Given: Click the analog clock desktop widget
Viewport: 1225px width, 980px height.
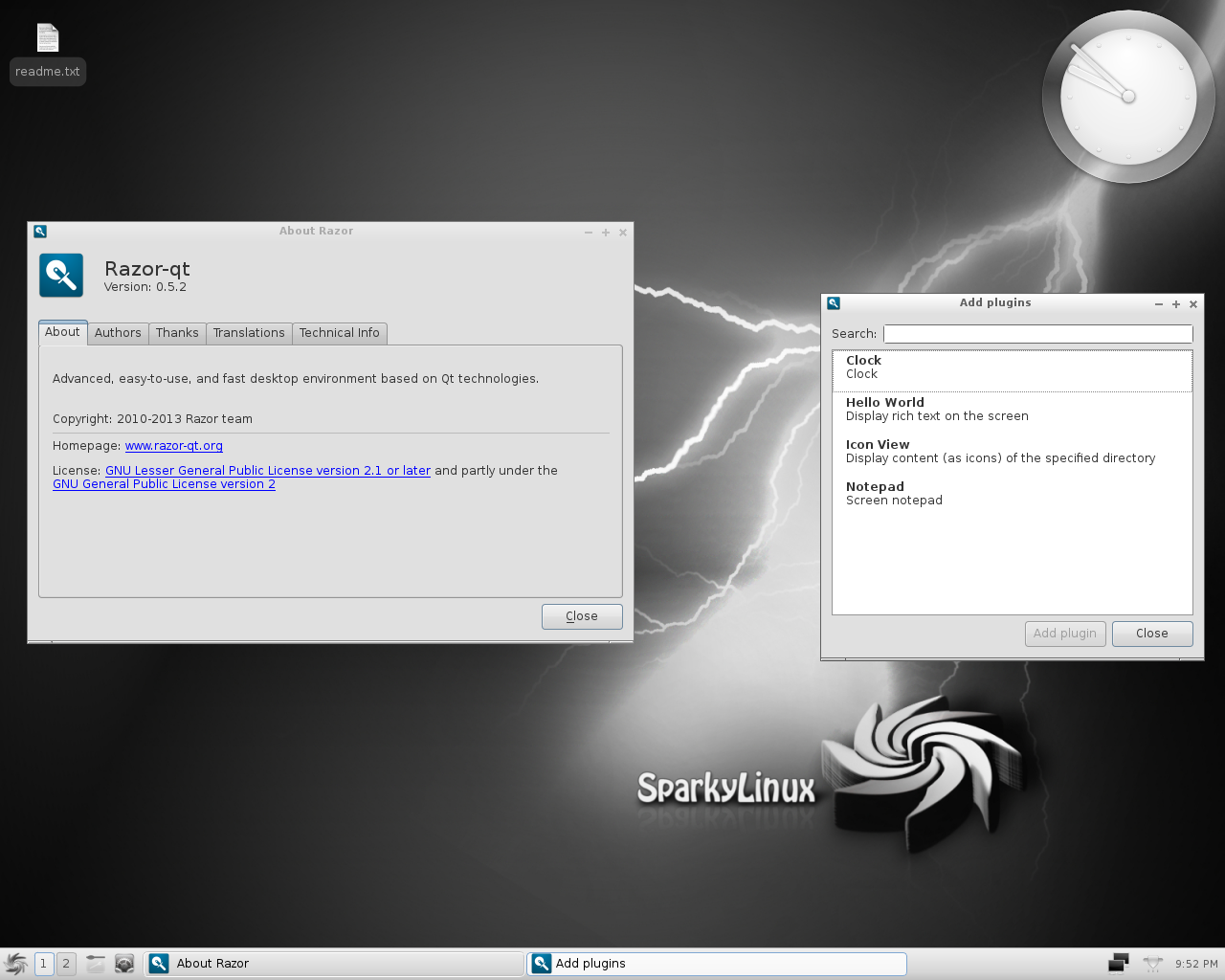Looking at the screenshot, I should 1128,97.
